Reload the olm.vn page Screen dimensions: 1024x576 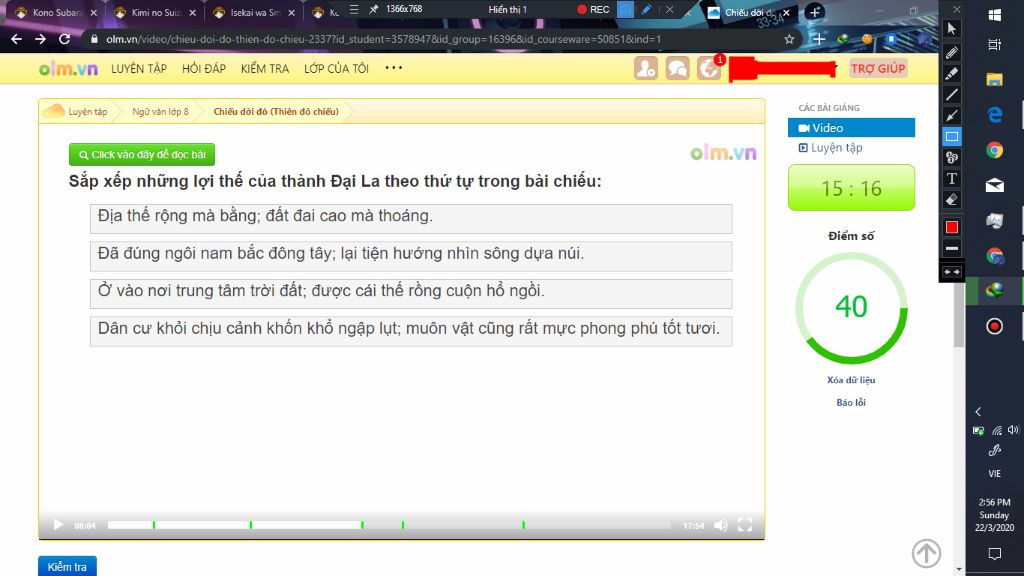[x=64, y=39]
